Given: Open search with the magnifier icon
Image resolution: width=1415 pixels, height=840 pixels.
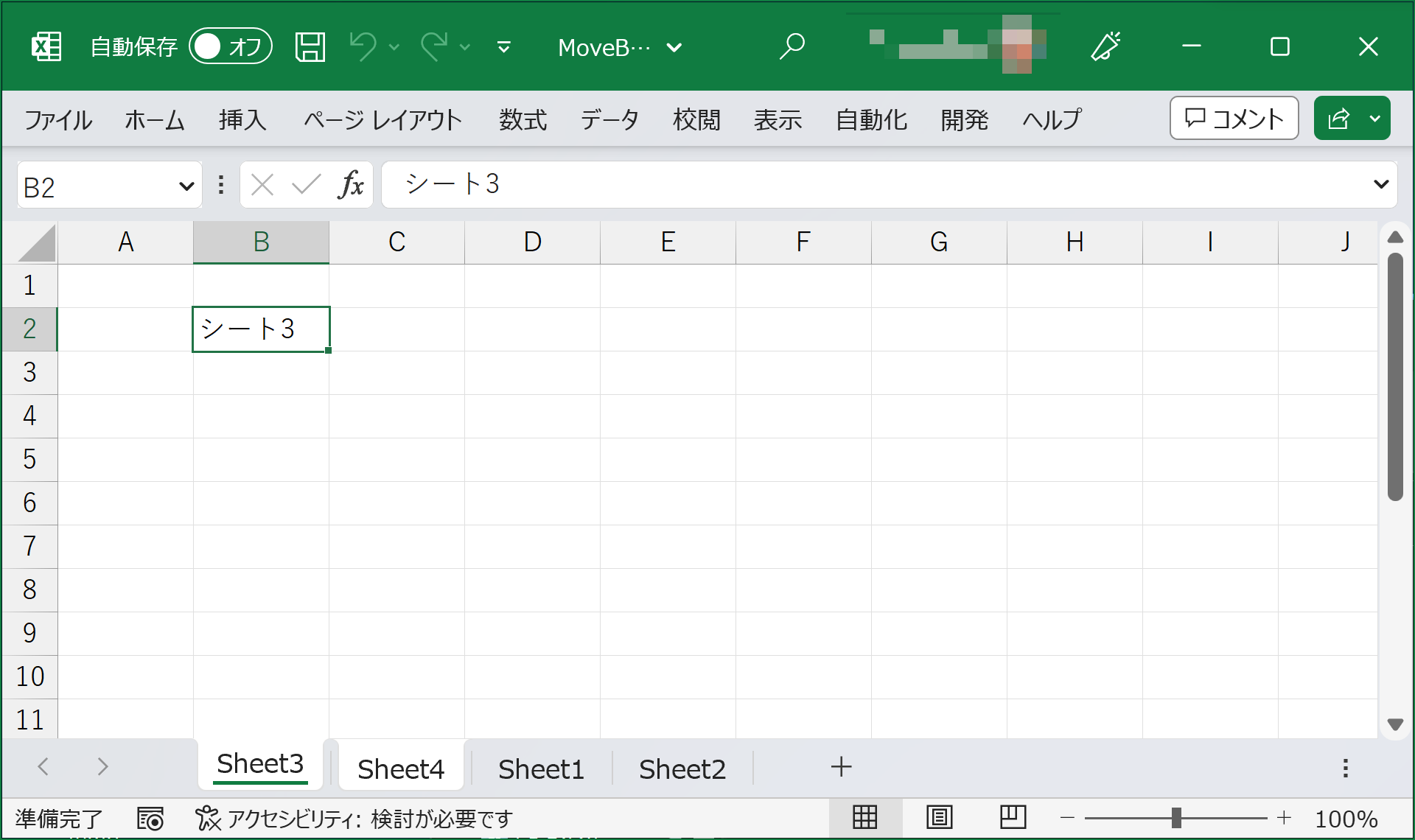Looking at the screenshot, I should 792,46.
